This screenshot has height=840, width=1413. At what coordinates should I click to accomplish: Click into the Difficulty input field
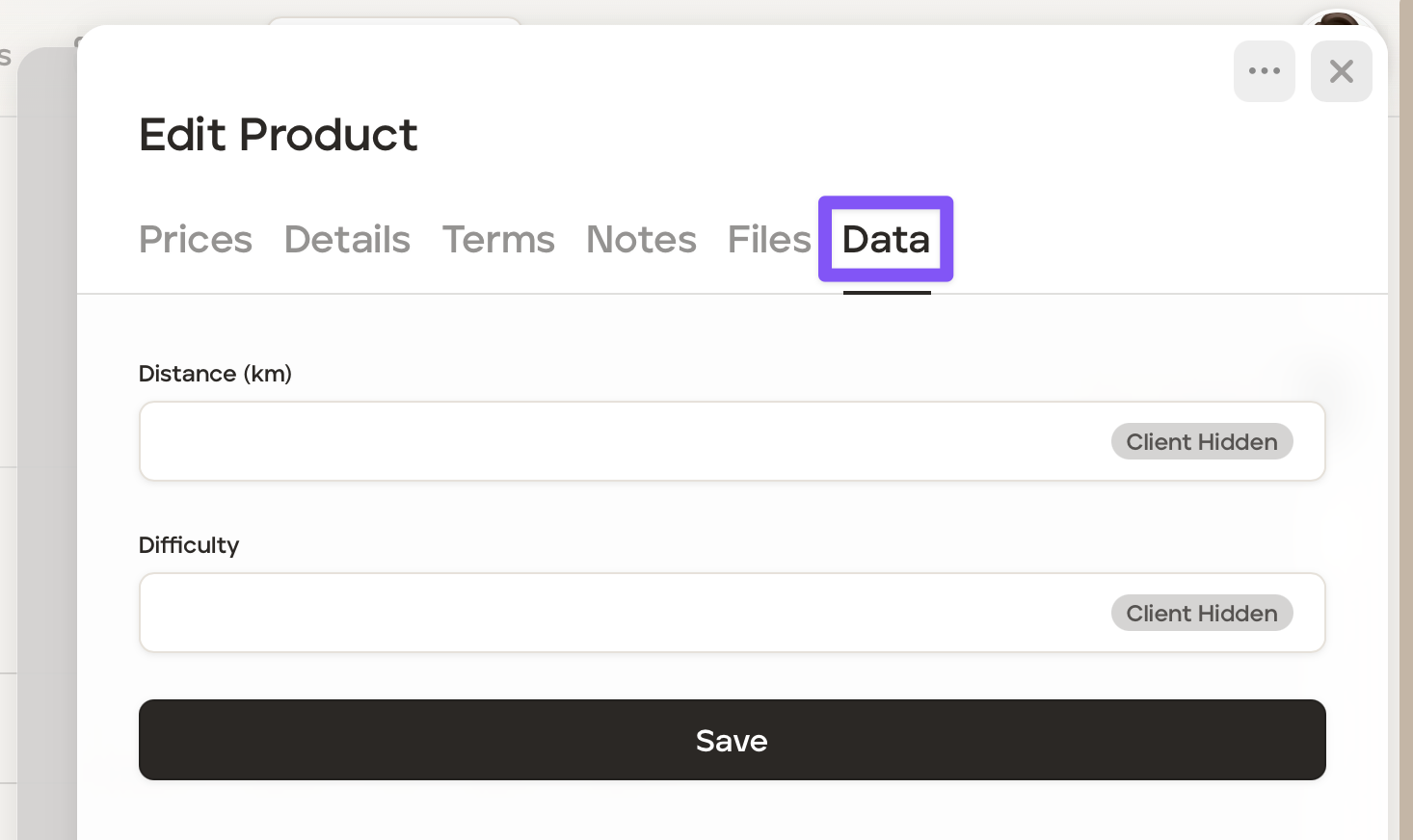click(x=617, y=614)
